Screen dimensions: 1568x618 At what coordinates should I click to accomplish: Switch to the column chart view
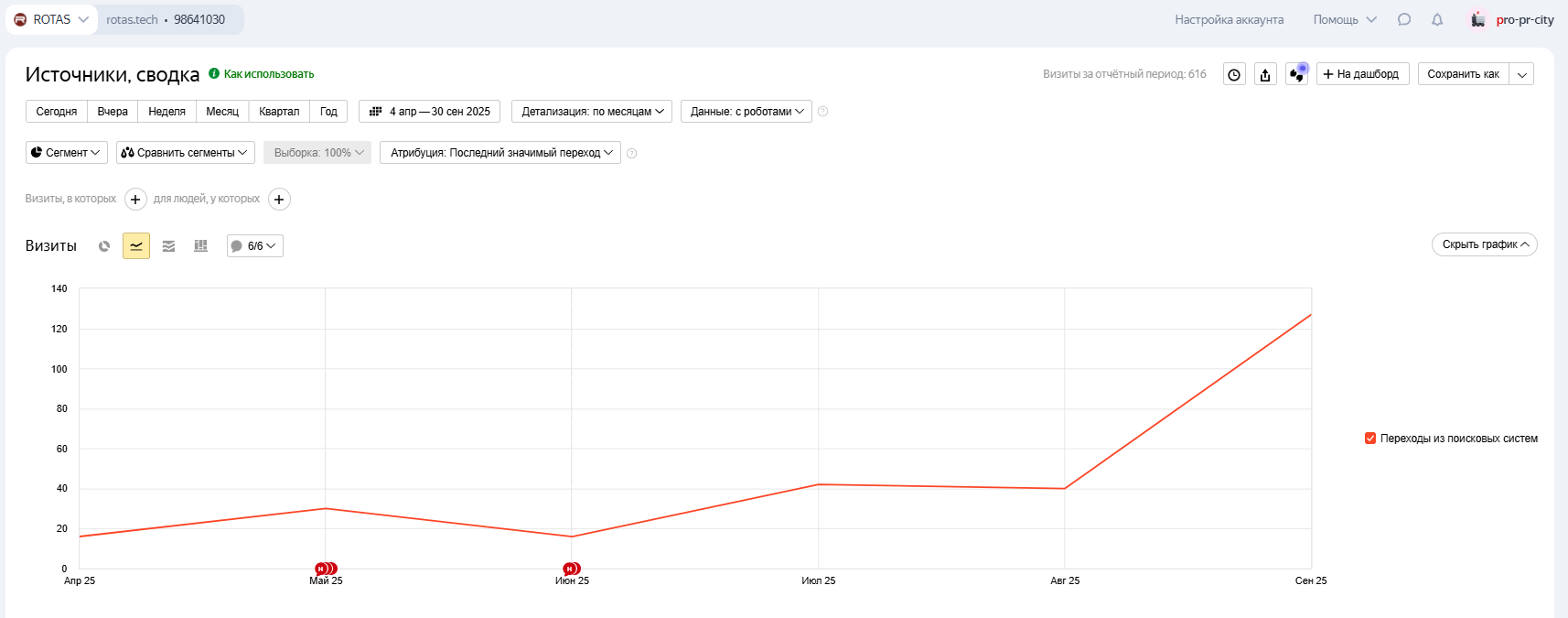pyautogui.click(x=200, y=246)
